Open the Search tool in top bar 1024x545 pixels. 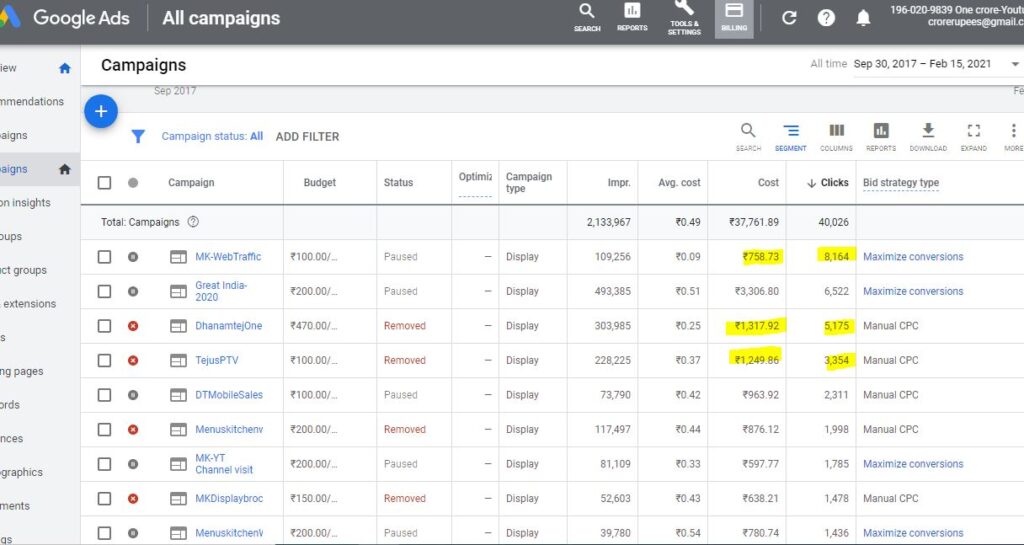tap(586, 18)
